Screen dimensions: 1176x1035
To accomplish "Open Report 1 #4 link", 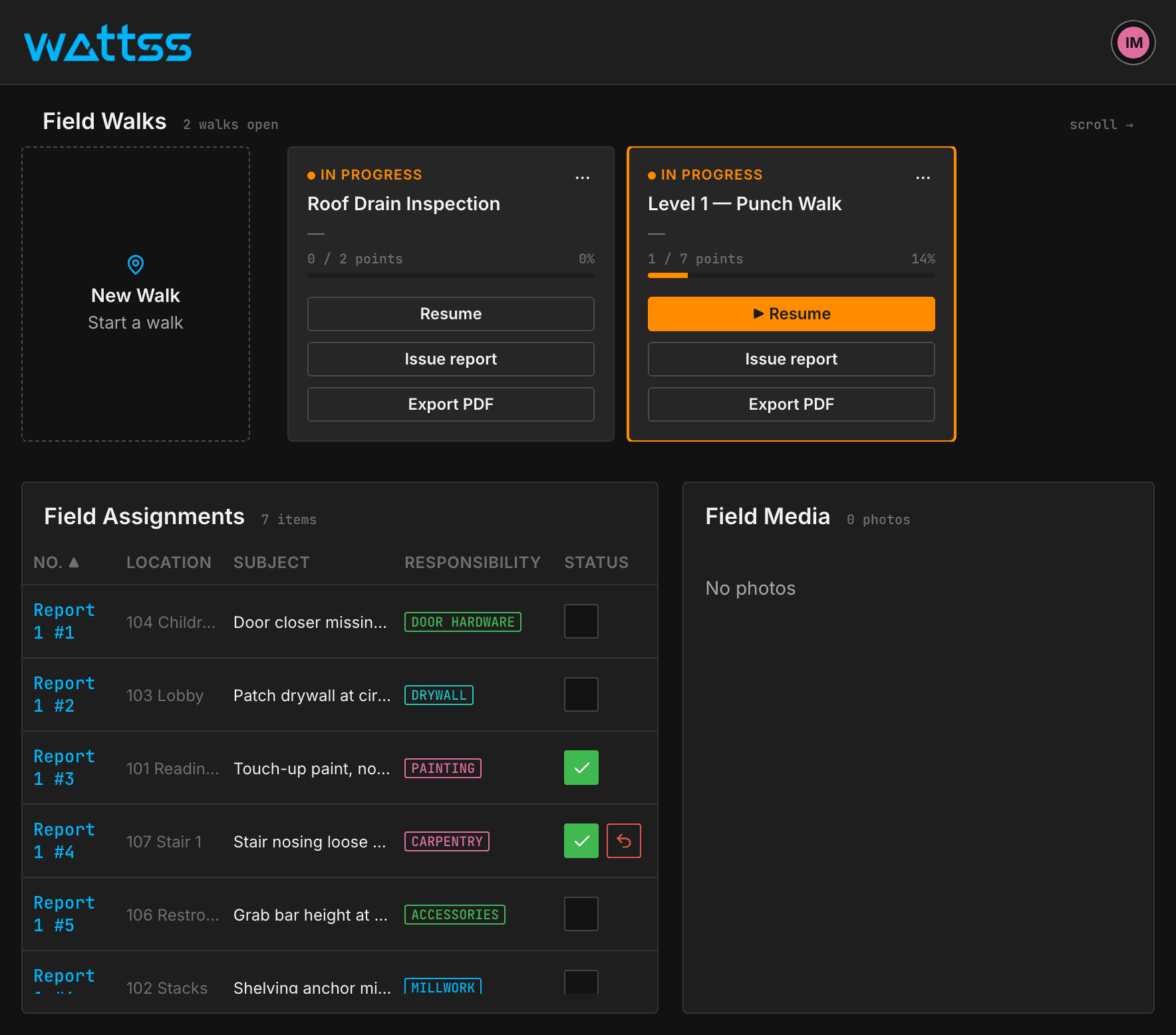I will tap(65, 841).
